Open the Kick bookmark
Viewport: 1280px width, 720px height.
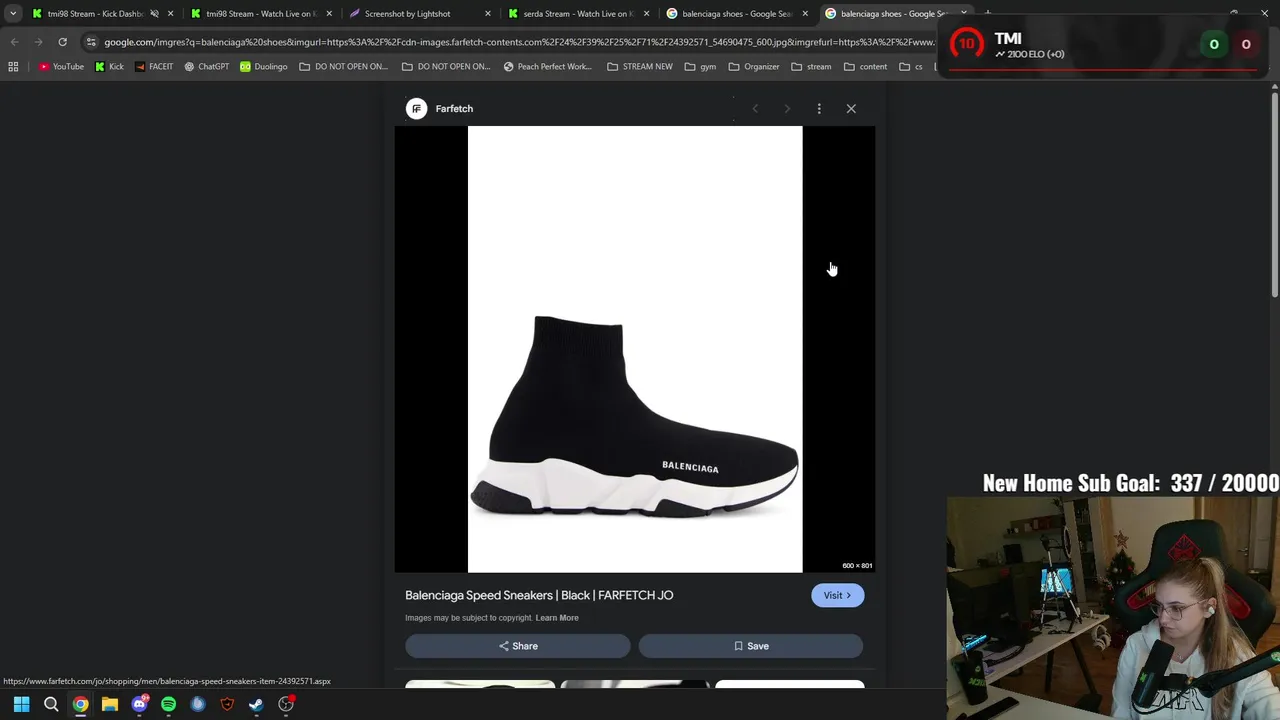[109, 67]
